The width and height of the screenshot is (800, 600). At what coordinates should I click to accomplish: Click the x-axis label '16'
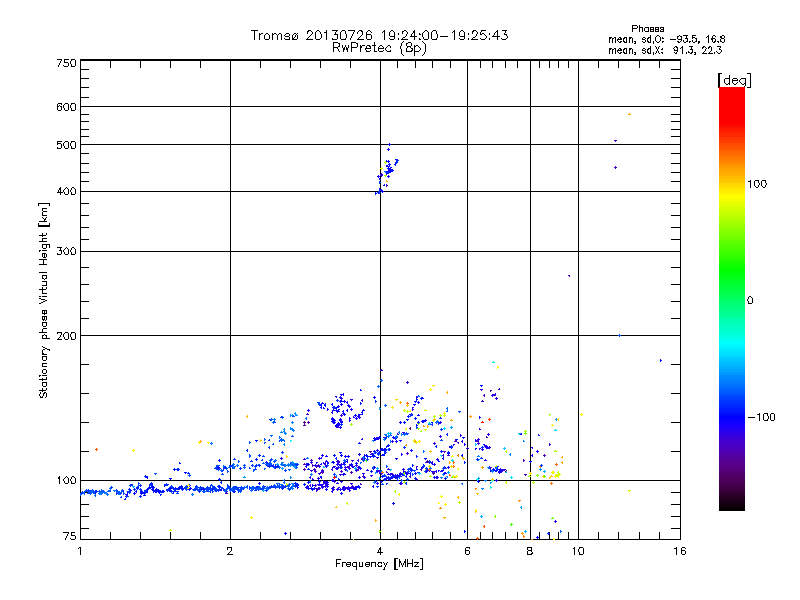click(680, 551)
